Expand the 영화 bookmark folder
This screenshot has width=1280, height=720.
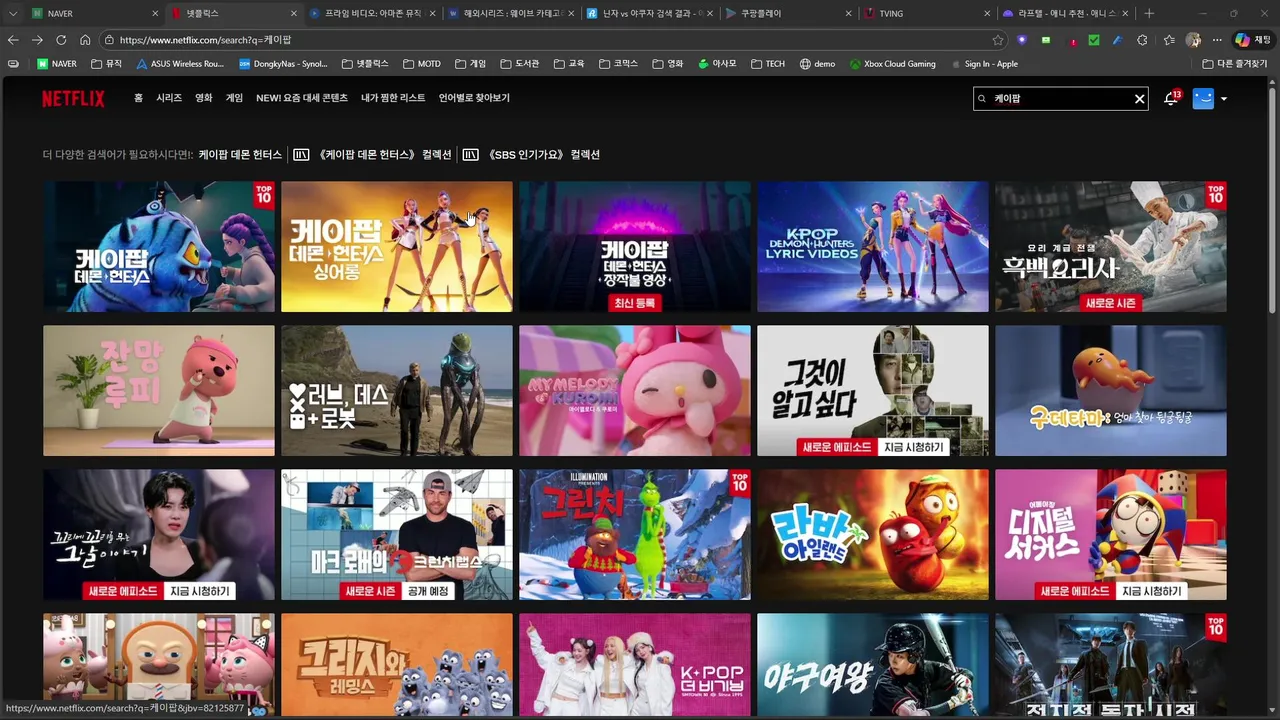click(x=667, y=64)
